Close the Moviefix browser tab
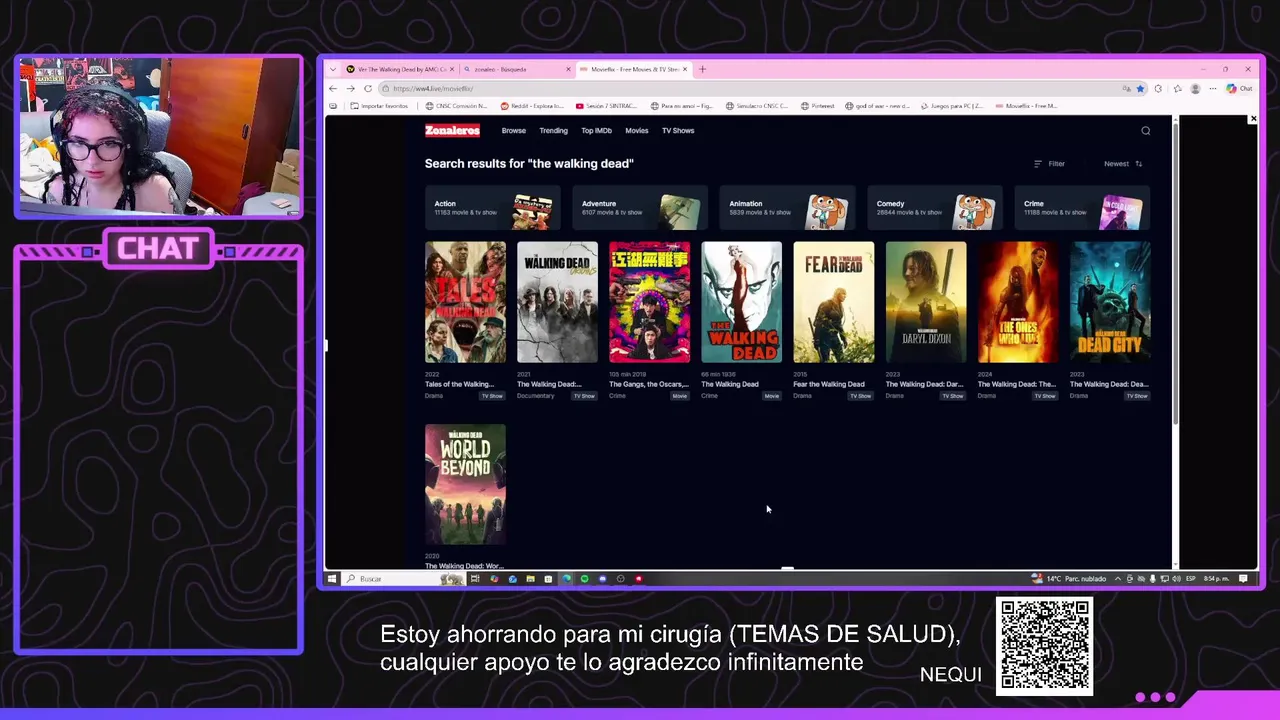1280x720 pixels. pyautogui.click(x=685, y=69)
